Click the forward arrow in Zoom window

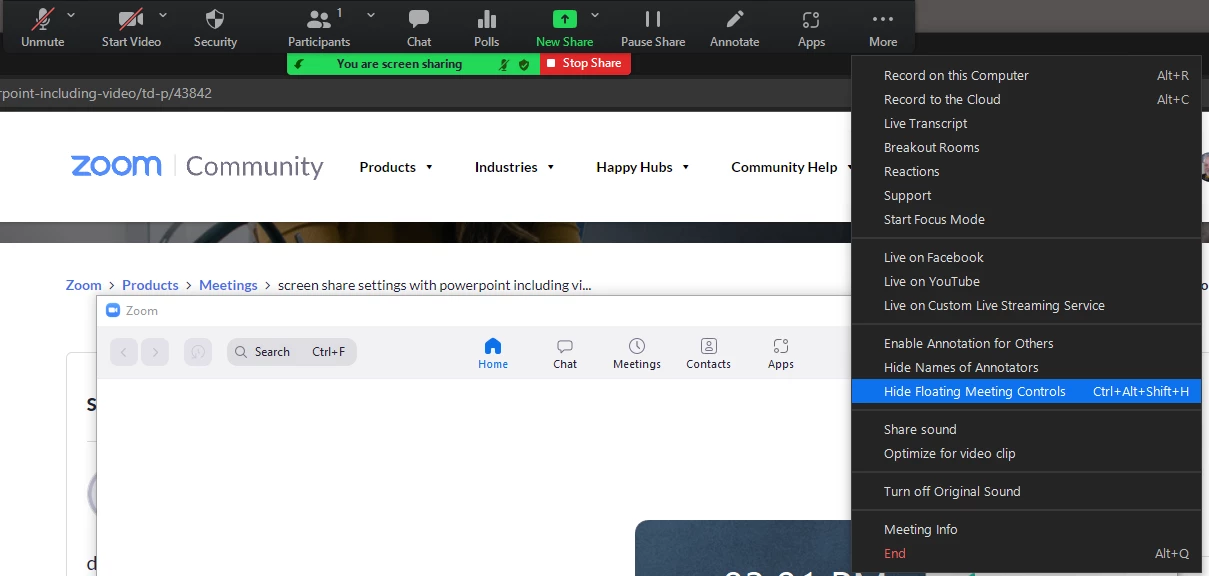[x=155, y=352]
